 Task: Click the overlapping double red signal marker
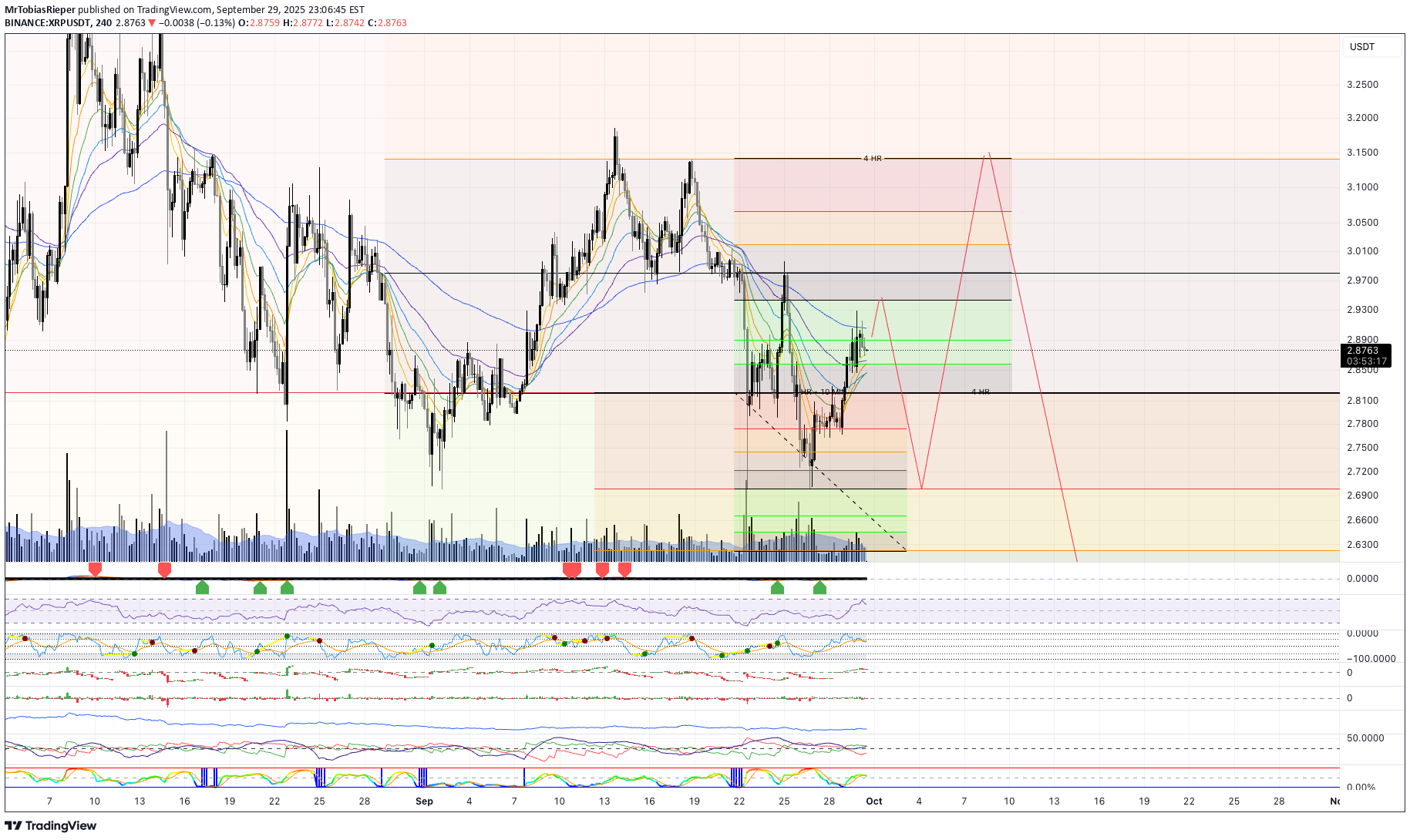coord(571,570)
